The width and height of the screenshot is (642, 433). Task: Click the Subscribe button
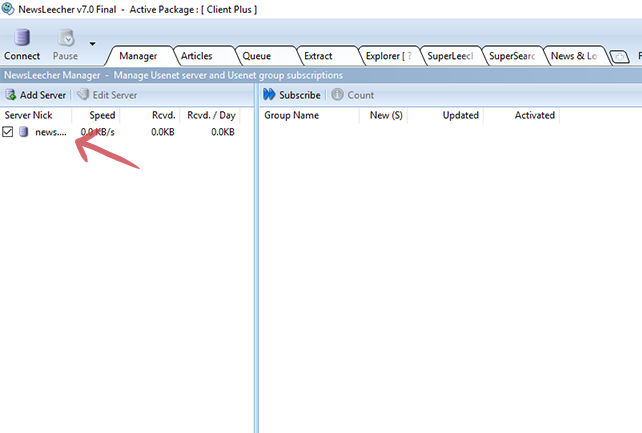[x=292, y=95]
